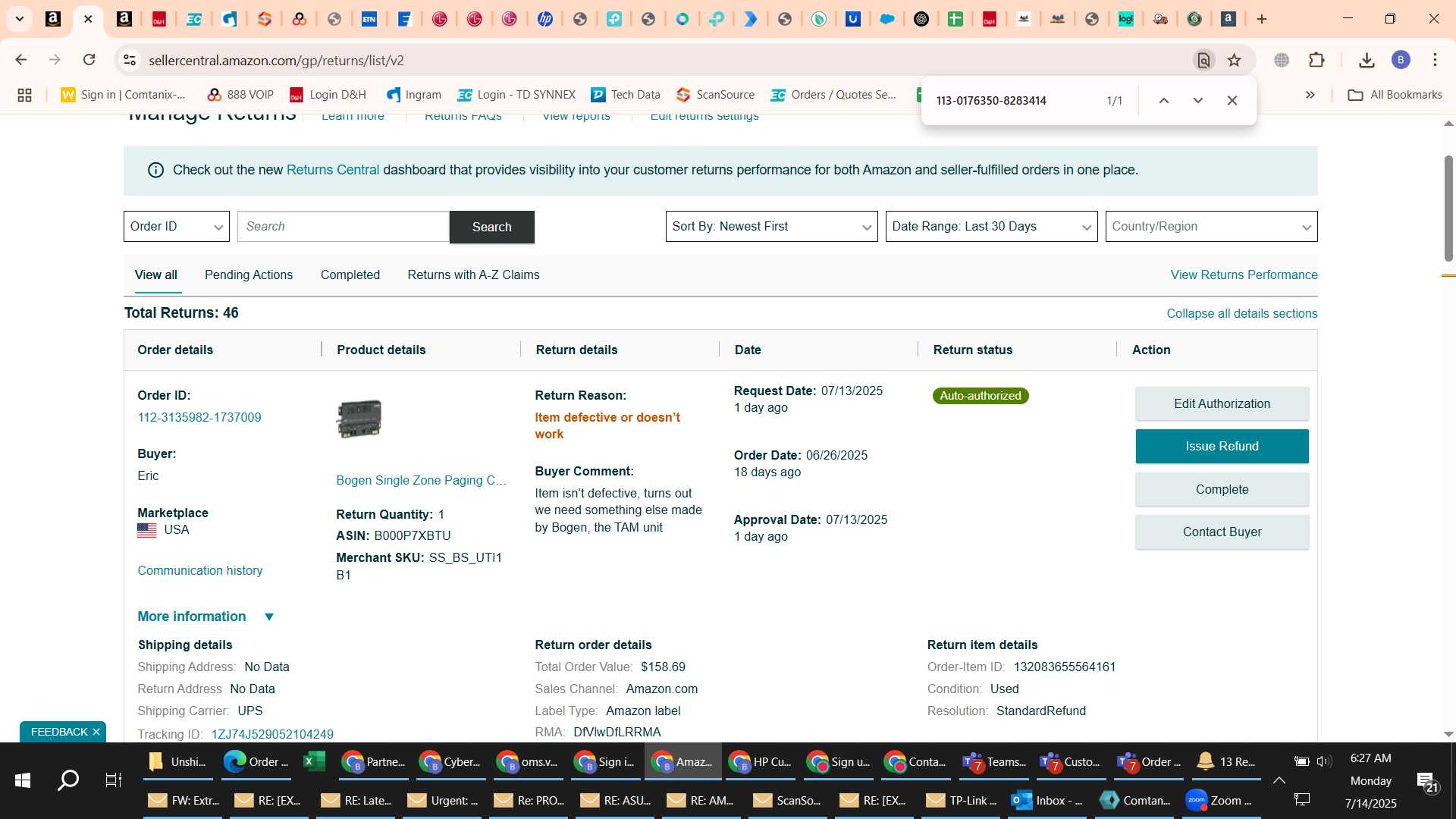
Task: Focus the returns Search input field
Action: pos(344,226)
